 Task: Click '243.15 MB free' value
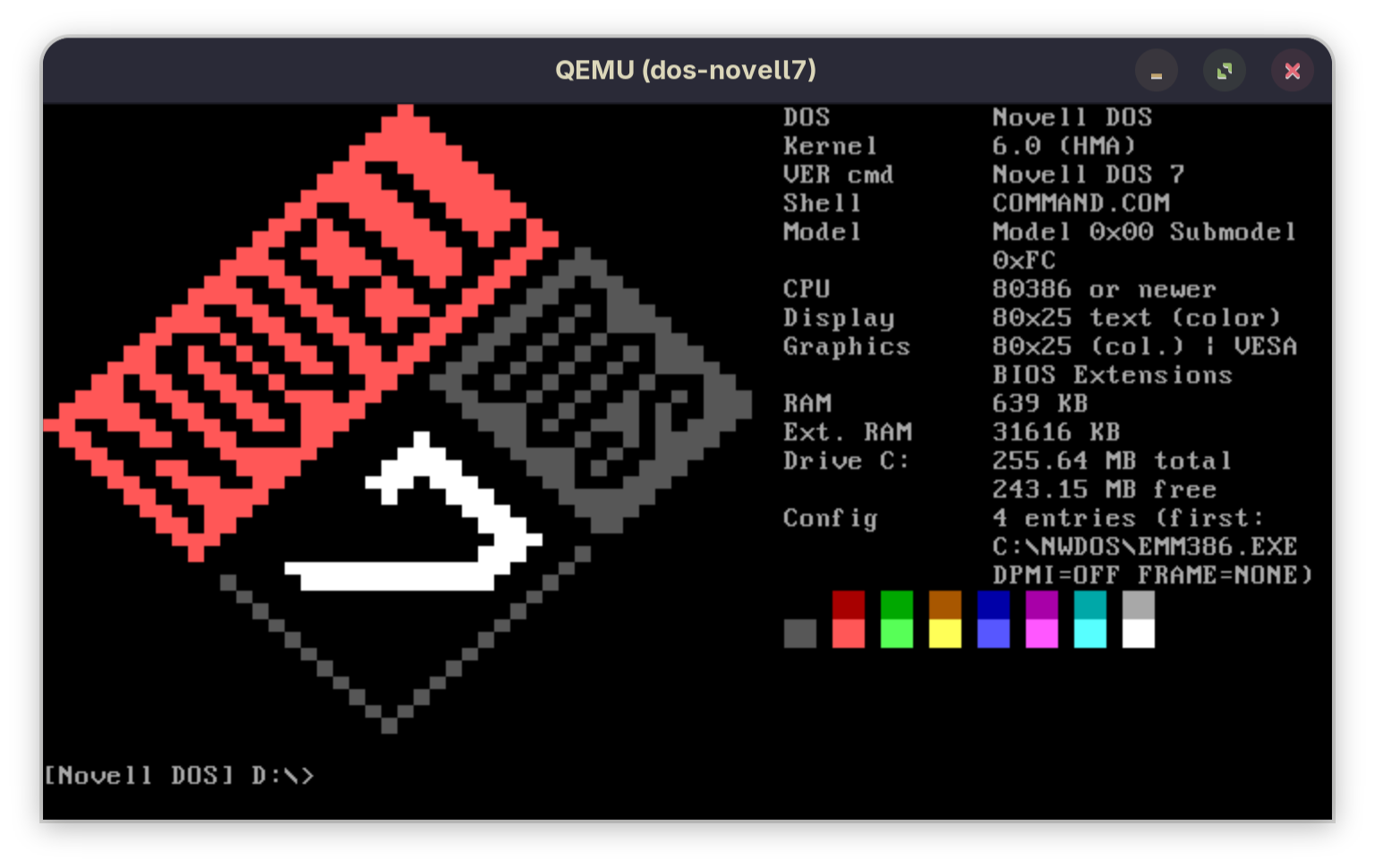pyautogui.click(x=1105, y=489)
